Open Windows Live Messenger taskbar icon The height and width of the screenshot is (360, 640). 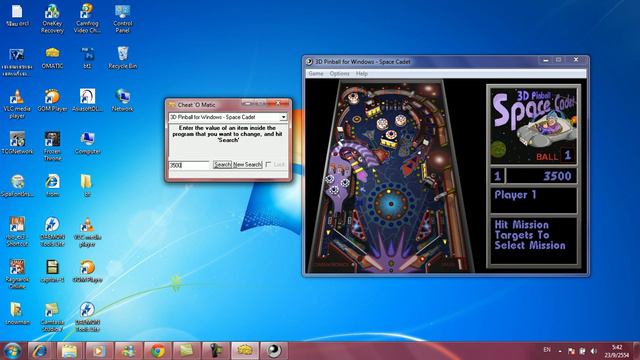[128, 351]
